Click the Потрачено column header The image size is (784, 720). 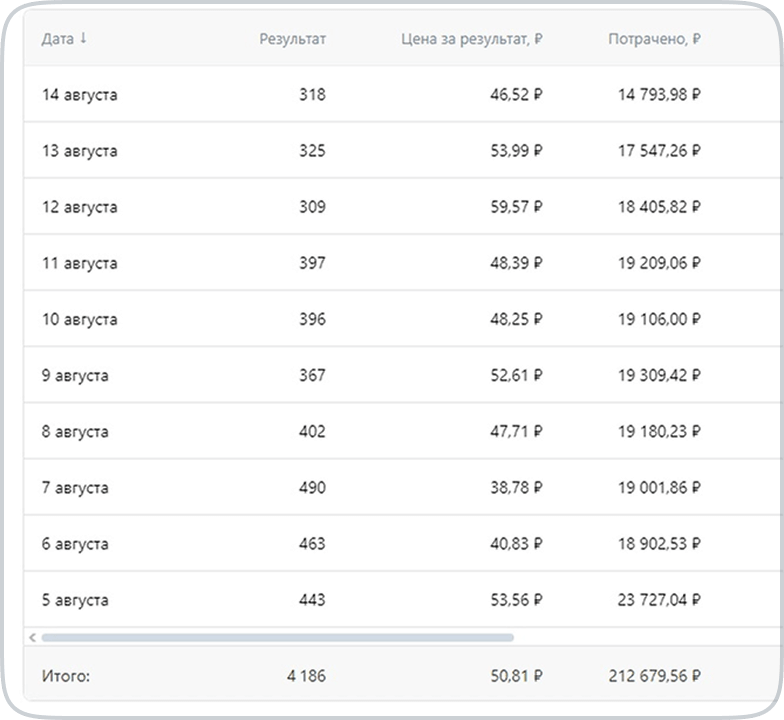(x=654, y=39)
